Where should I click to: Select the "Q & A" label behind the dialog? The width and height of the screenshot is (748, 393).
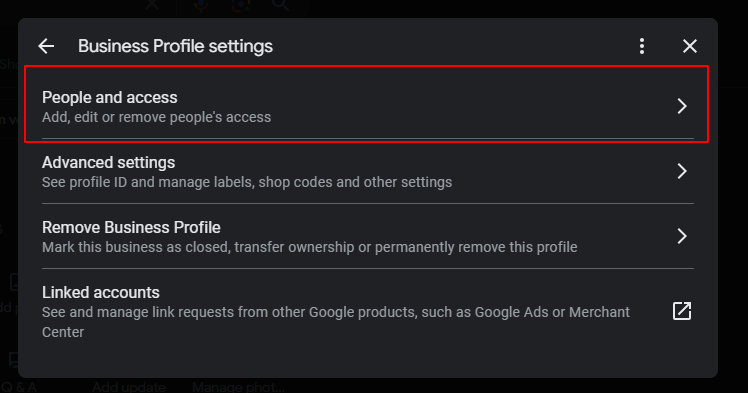19,387
